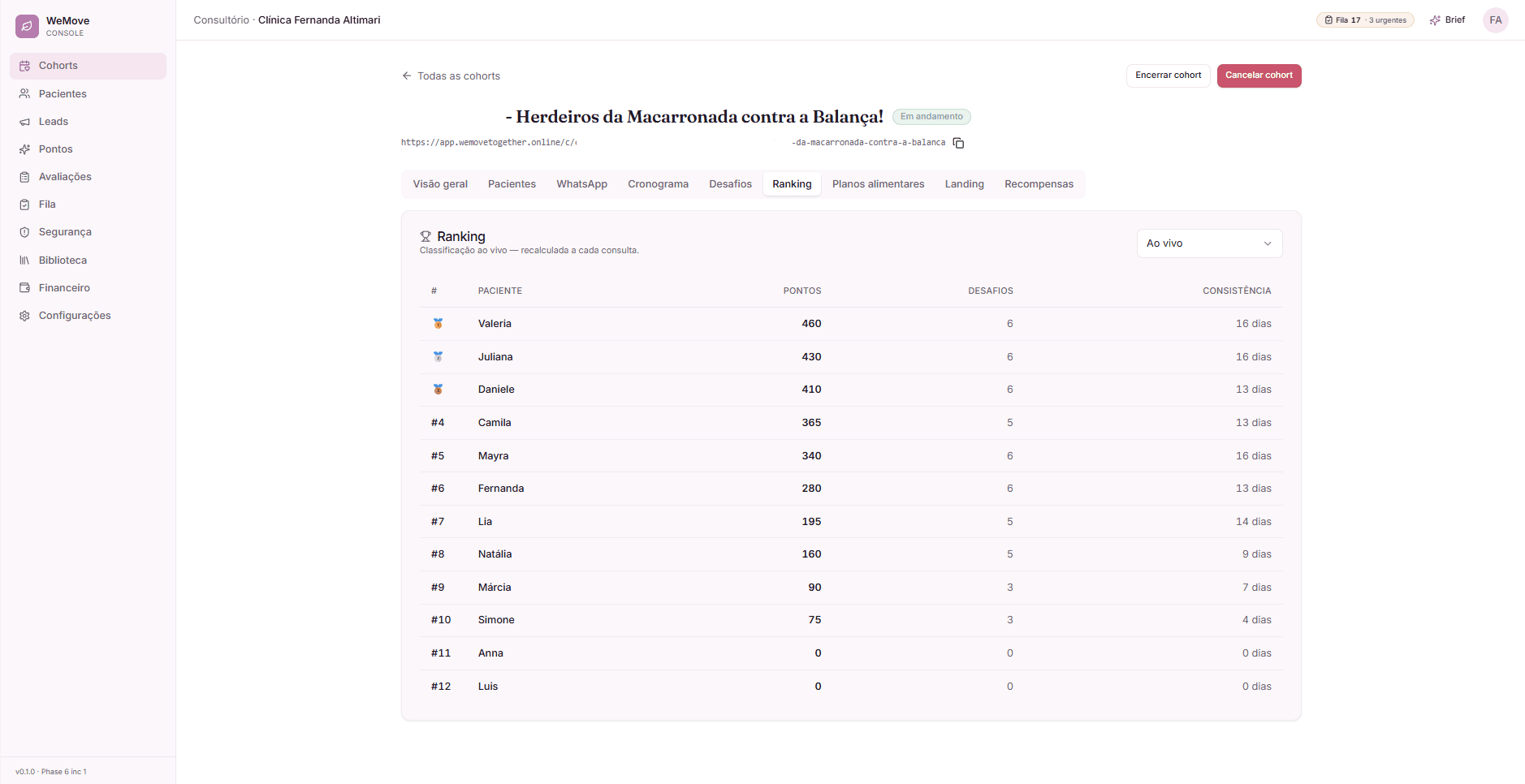Click the cohort title heading
Viewport: 1525px width, 784px height.
point(694,117)
